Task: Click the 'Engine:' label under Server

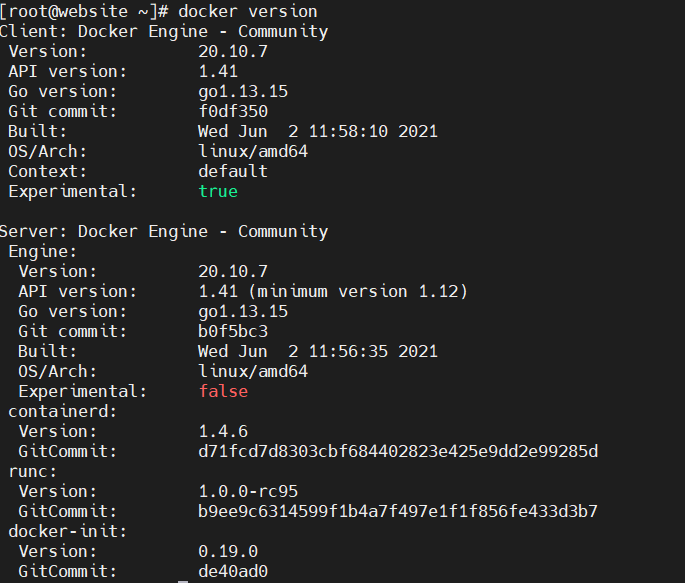Action: (42, 251)
